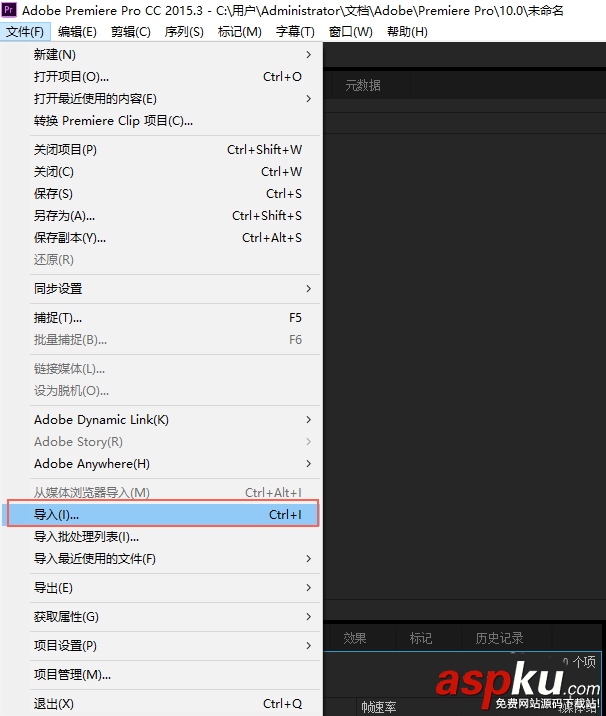Switch to the 标记 panel tab
This screenshot has width=606, height=716.
(421, 638)
